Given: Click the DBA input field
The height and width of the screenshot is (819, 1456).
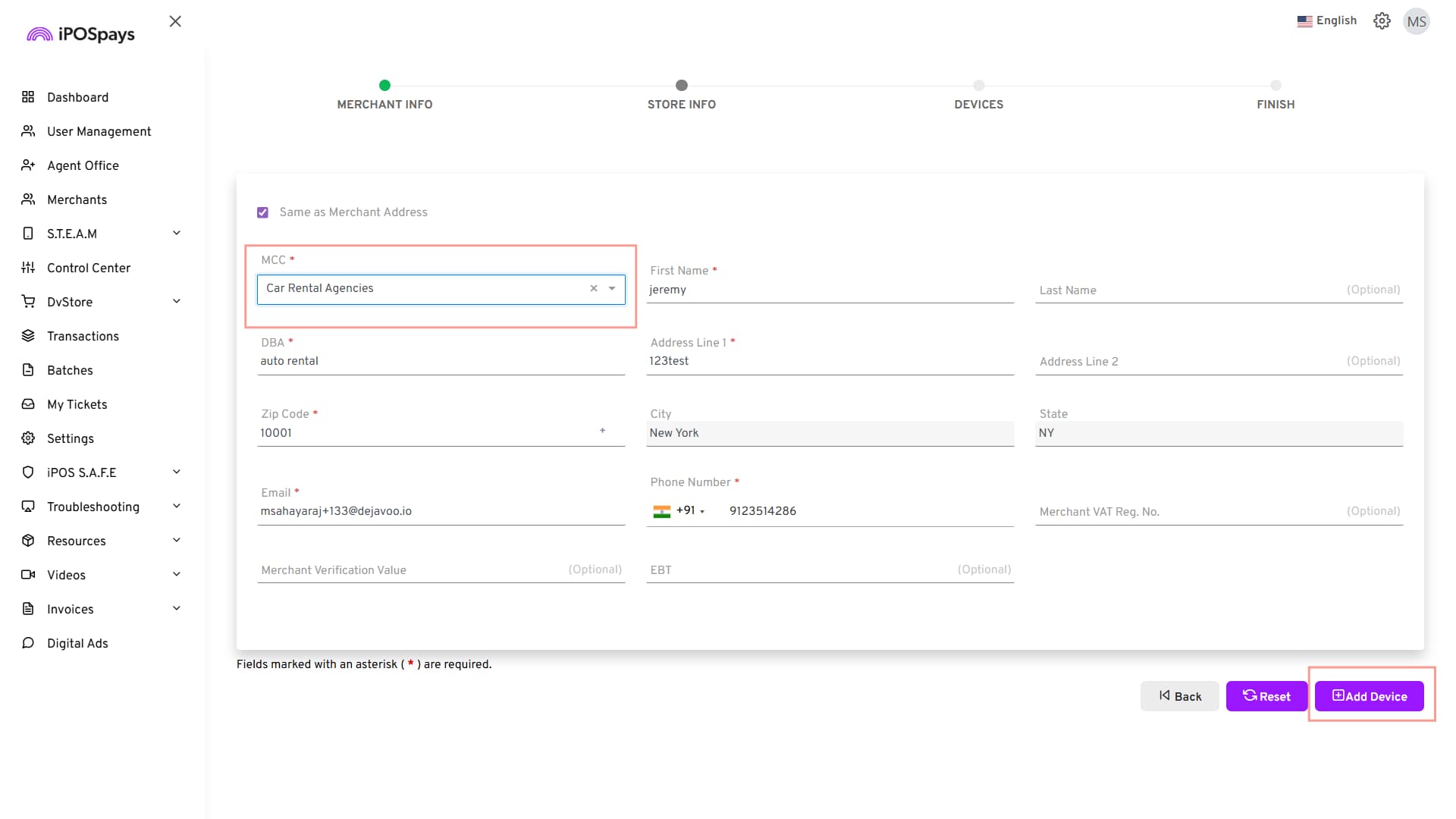Looking at the screenshot, I should pyautogui.click(x=441, y=362).
